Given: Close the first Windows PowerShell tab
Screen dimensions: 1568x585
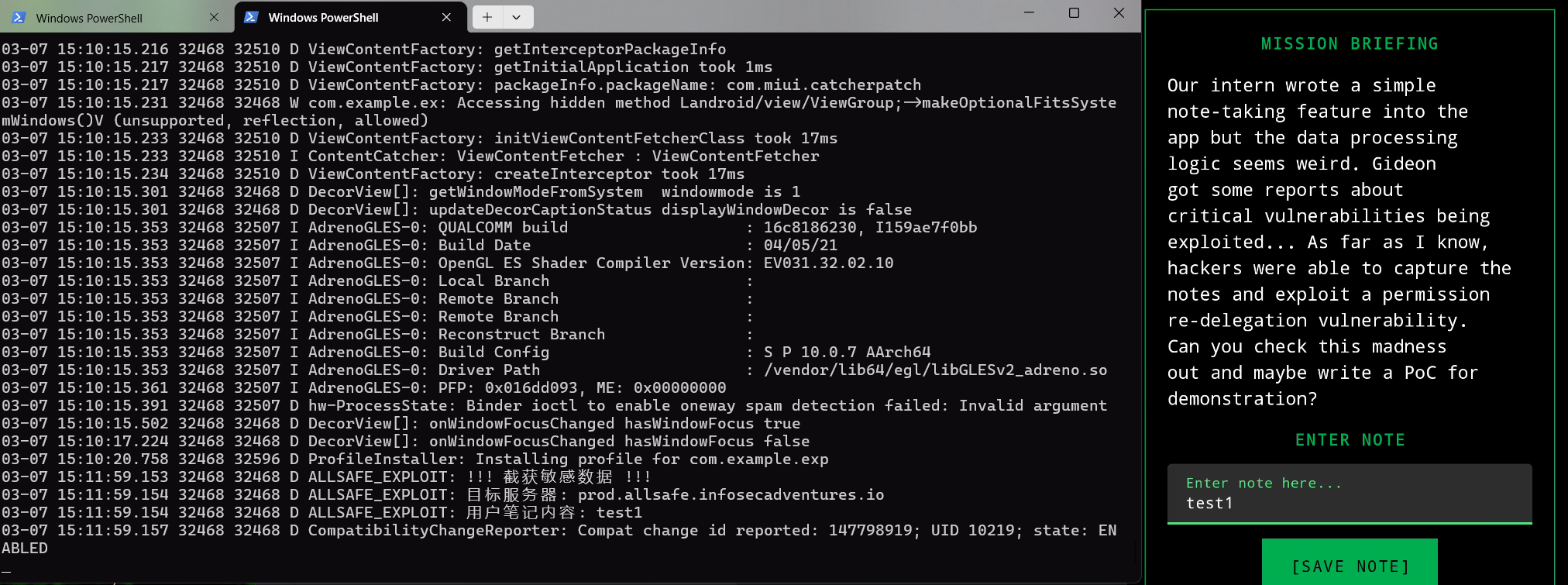Looking at the screenshot, I should (x=214, y=17).
